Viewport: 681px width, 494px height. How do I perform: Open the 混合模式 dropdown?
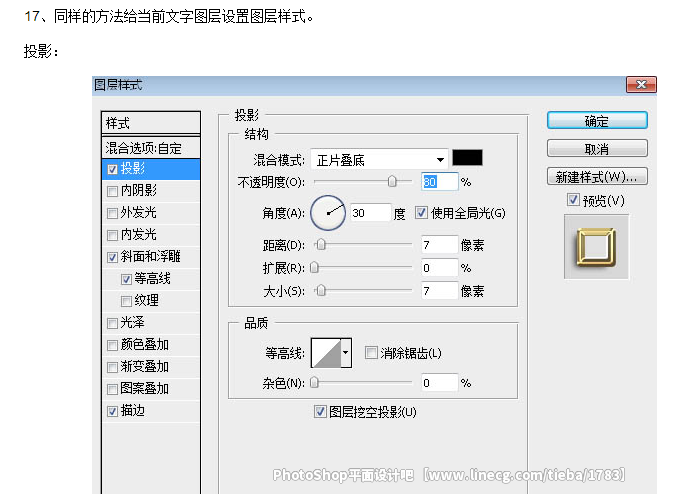379,159
